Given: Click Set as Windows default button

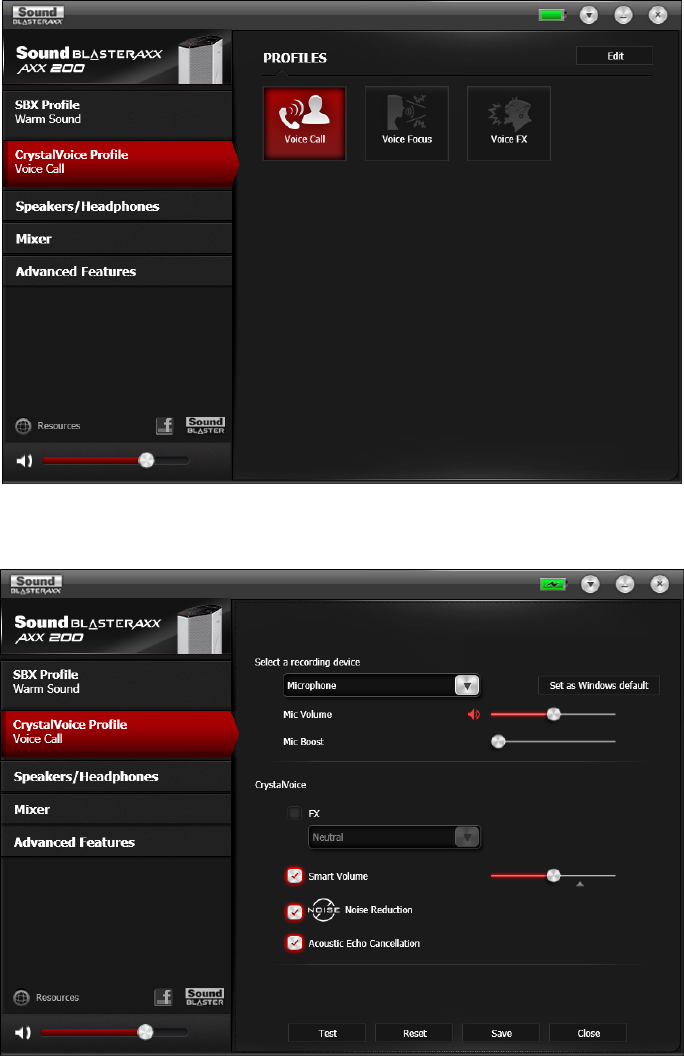Looking at the screenshot, I should (x=598, y=686).
